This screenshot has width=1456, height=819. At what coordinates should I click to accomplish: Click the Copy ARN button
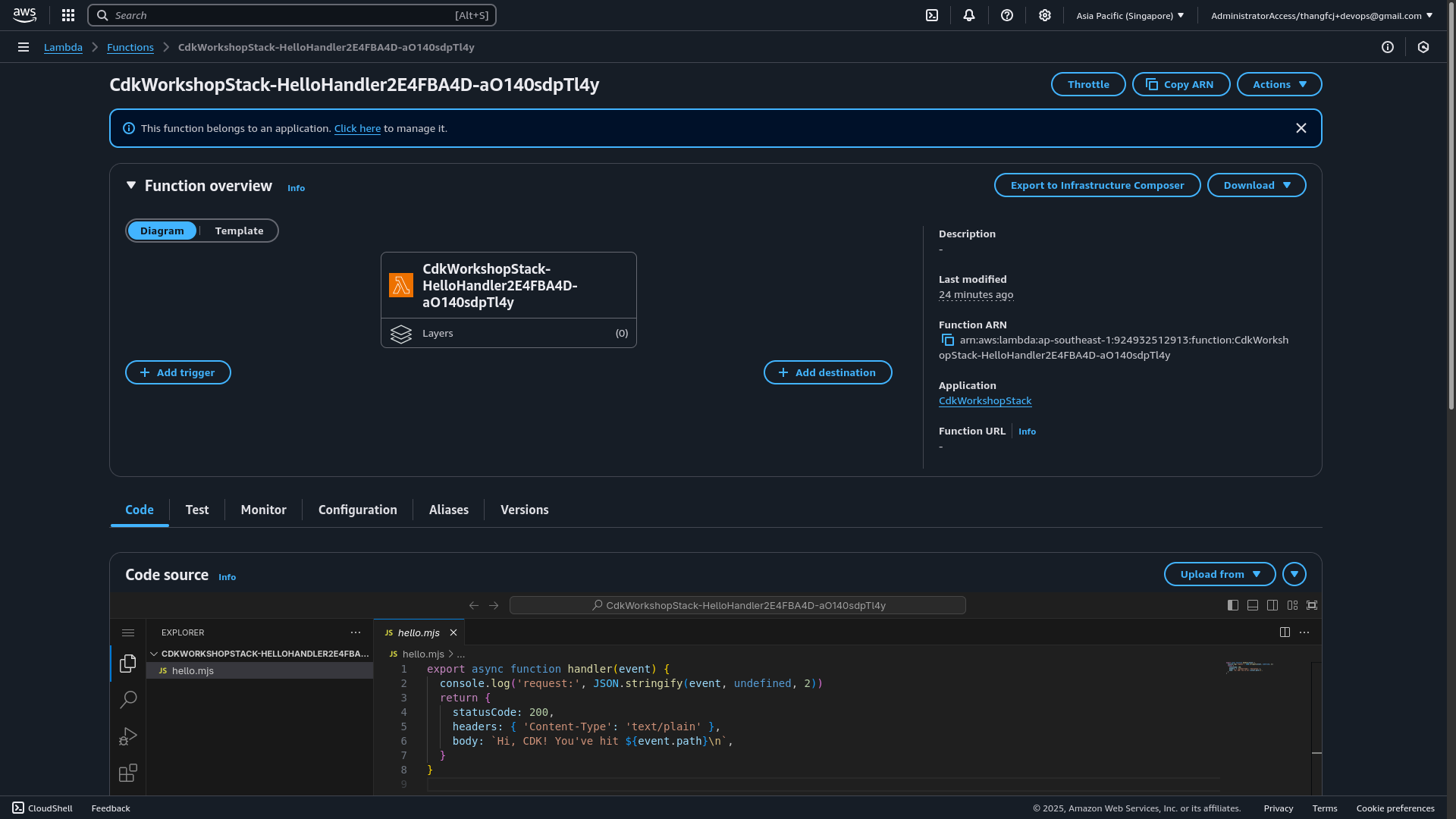coord(1181,84)
